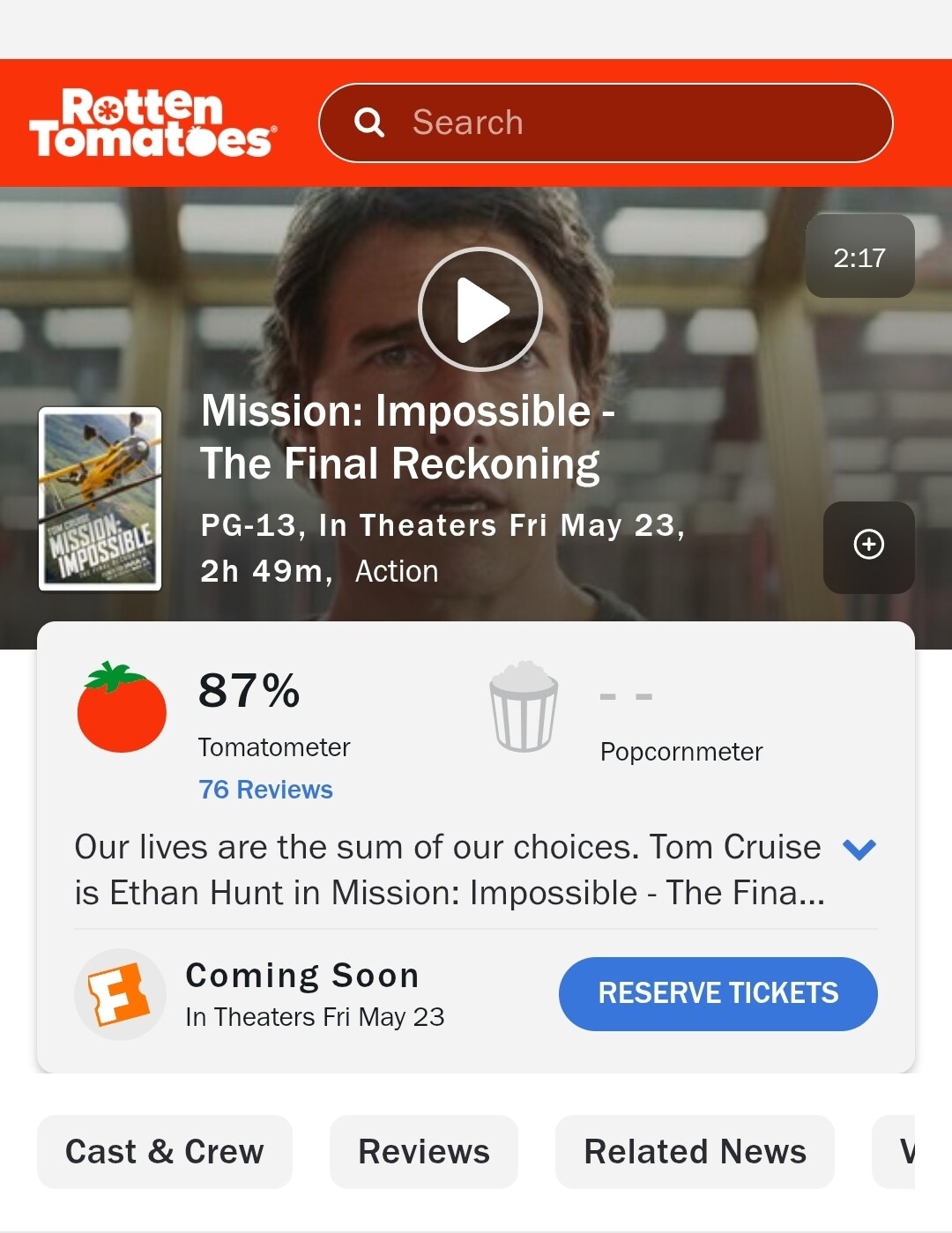
Task: Select the Reviews tab
Action: 424,1152
